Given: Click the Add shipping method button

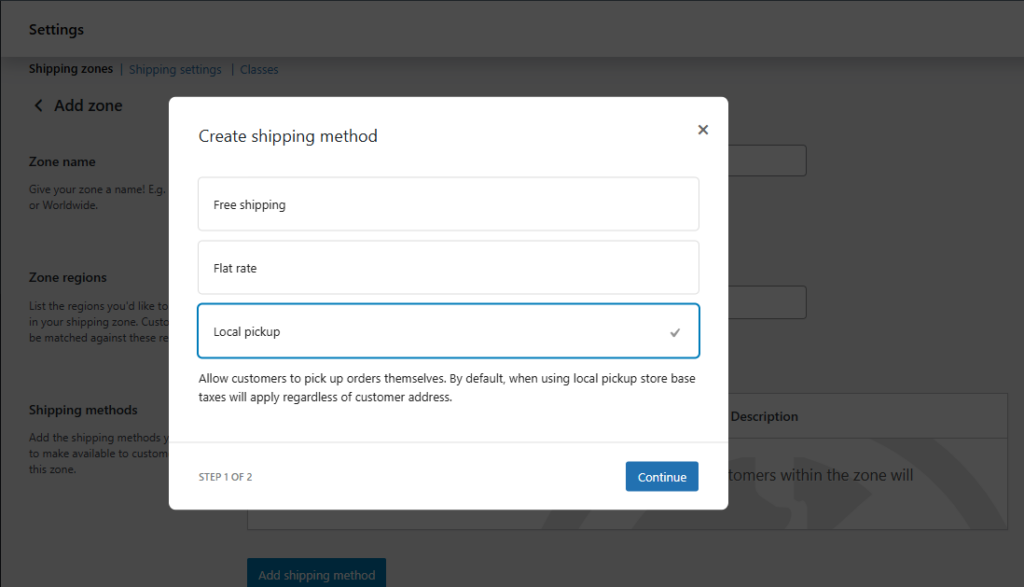Looking at the screenshot, I should point(316,574).
